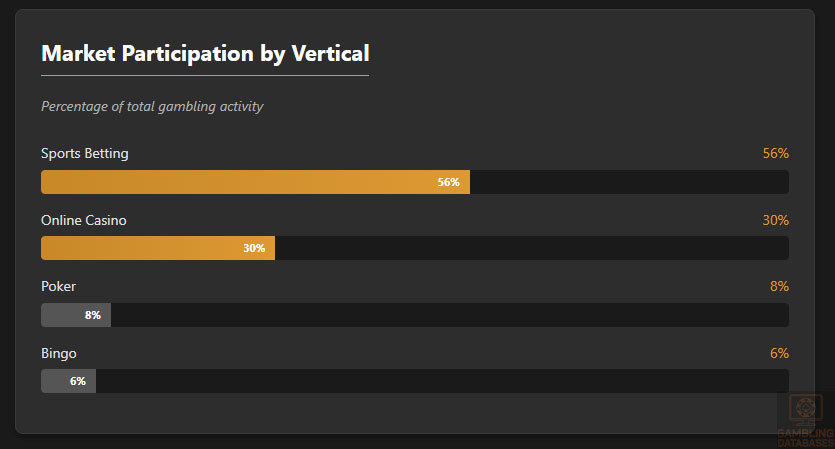835x449 pixels.
Task: Click the Sports Betting label
Action: [85, 153]
